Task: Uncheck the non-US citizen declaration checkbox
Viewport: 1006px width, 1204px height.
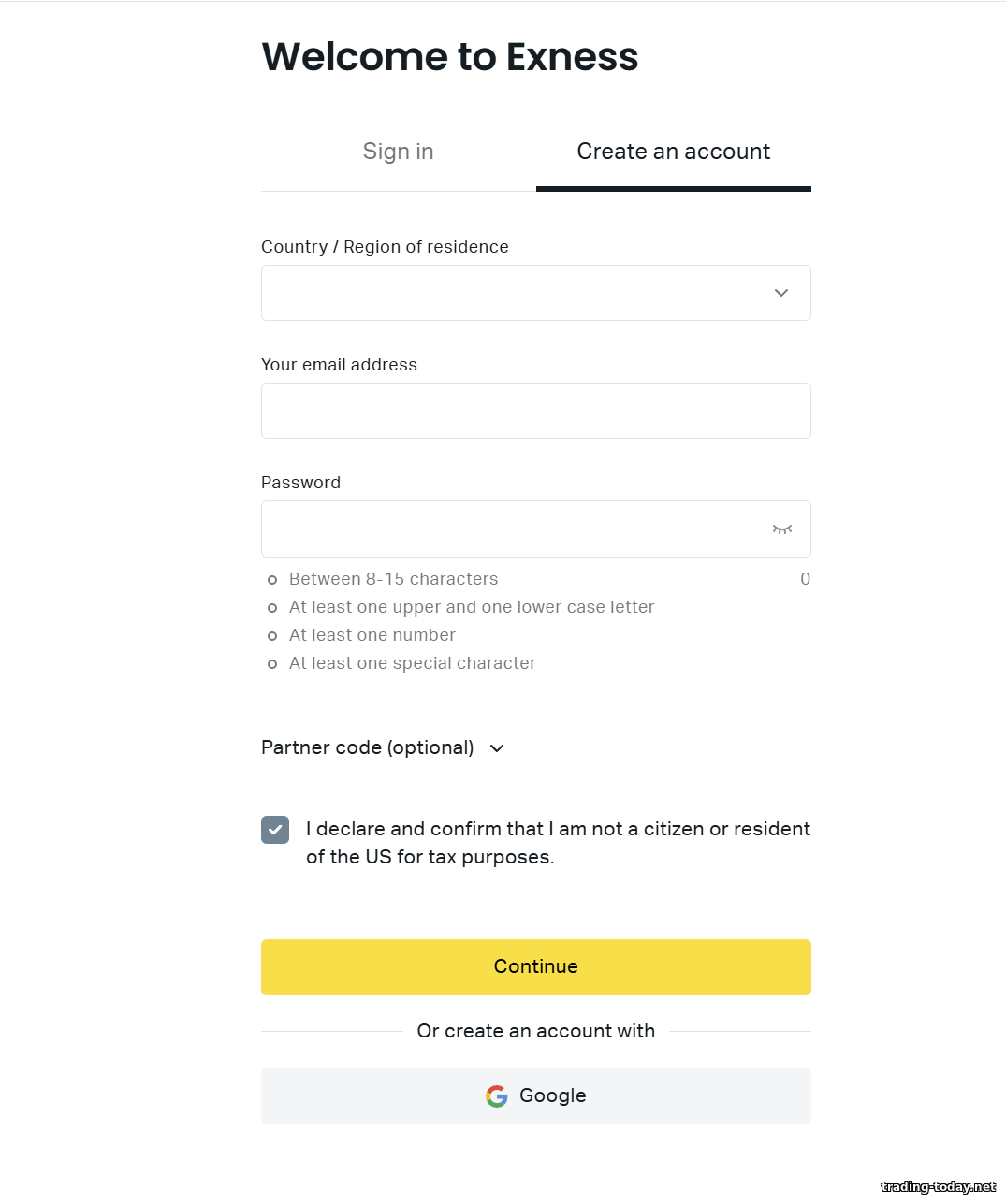Action: (x=275, y=830)
